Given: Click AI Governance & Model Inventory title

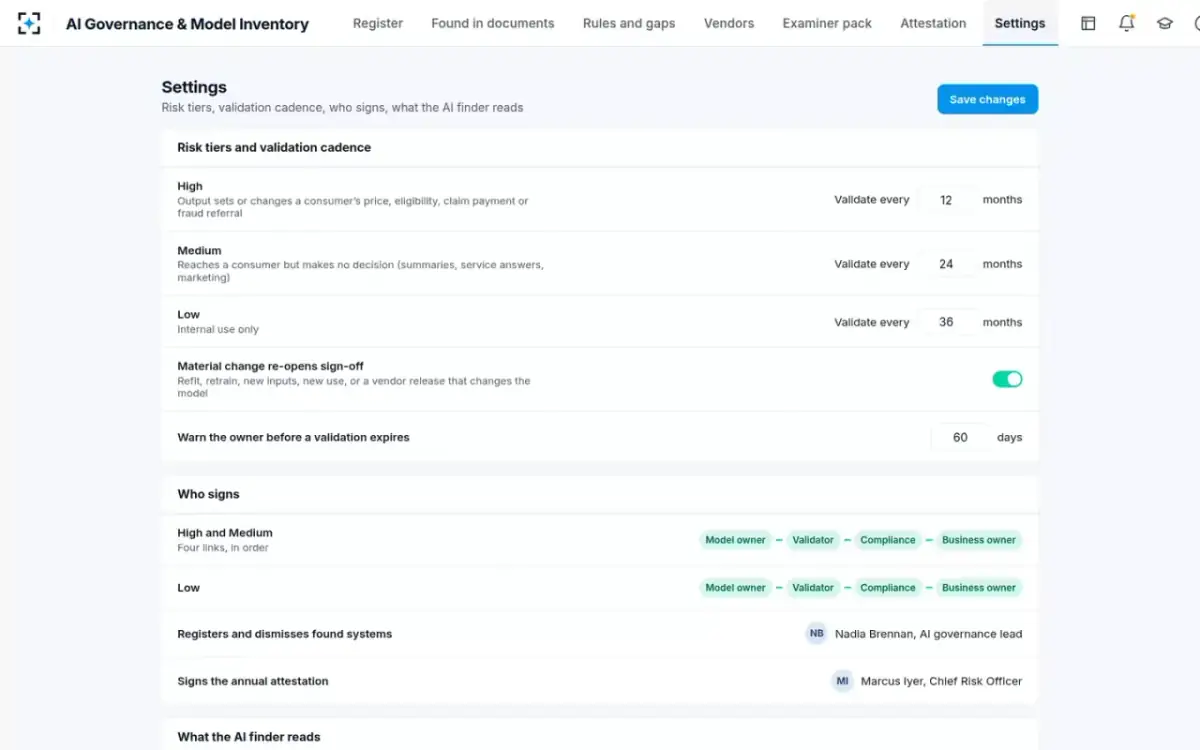Looking at the screenshot, I should (187, 24).
